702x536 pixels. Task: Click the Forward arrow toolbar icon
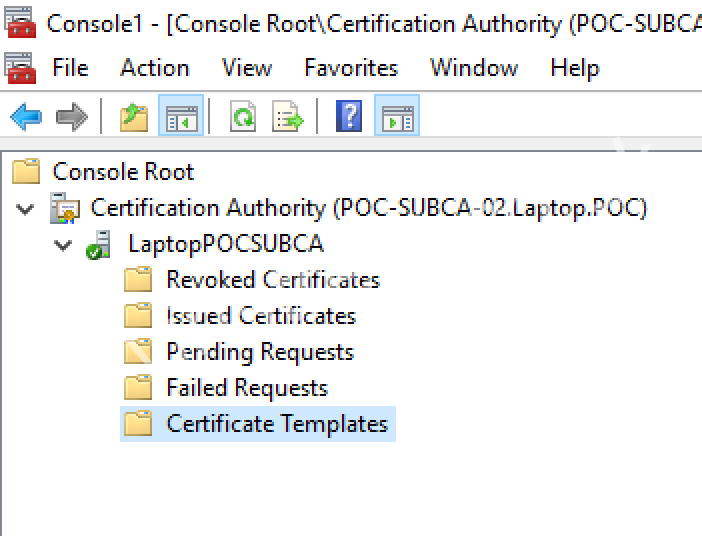click(71, 117)
